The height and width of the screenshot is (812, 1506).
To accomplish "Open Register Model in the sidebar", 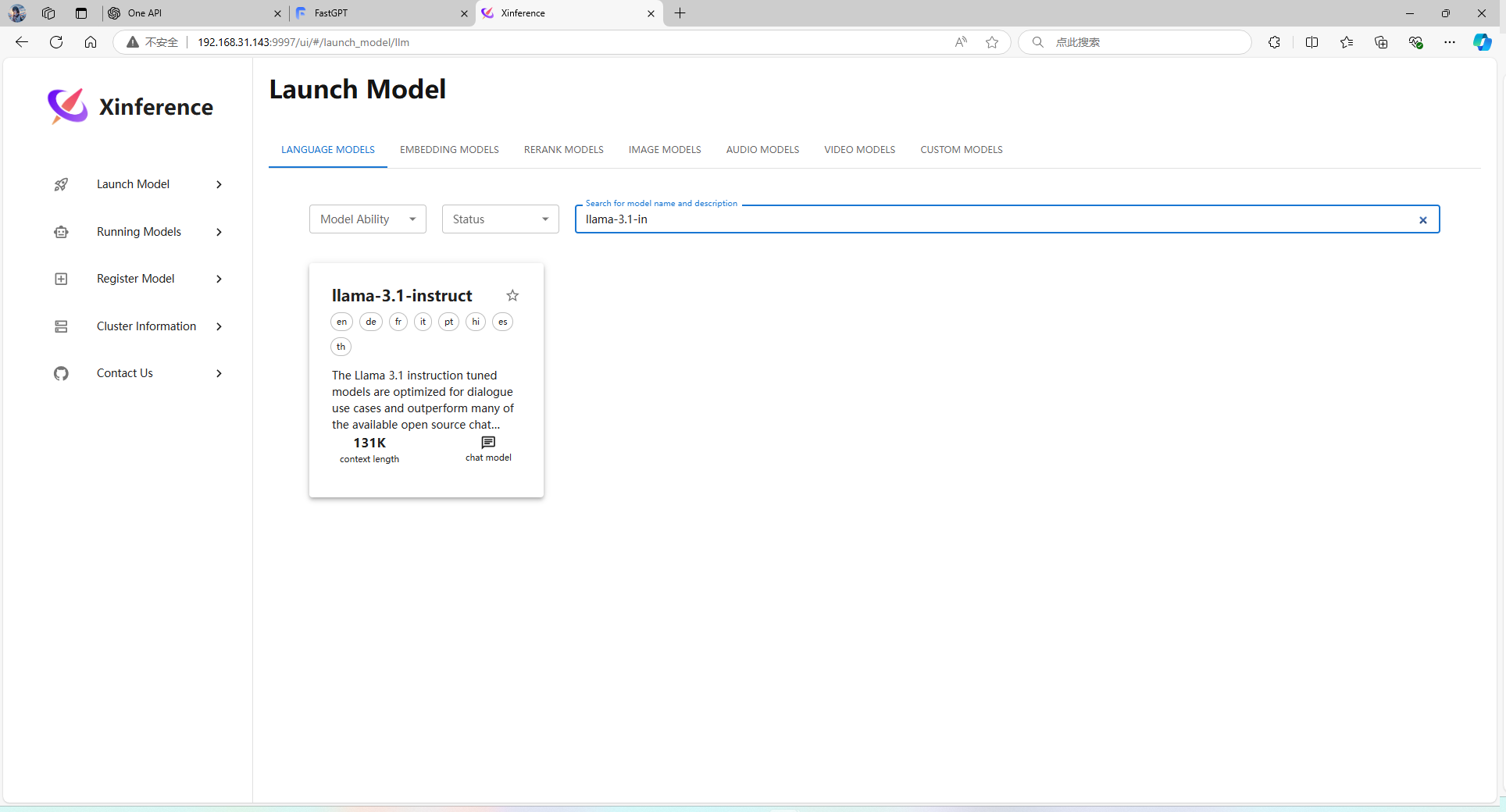I will tap(137, 279).
